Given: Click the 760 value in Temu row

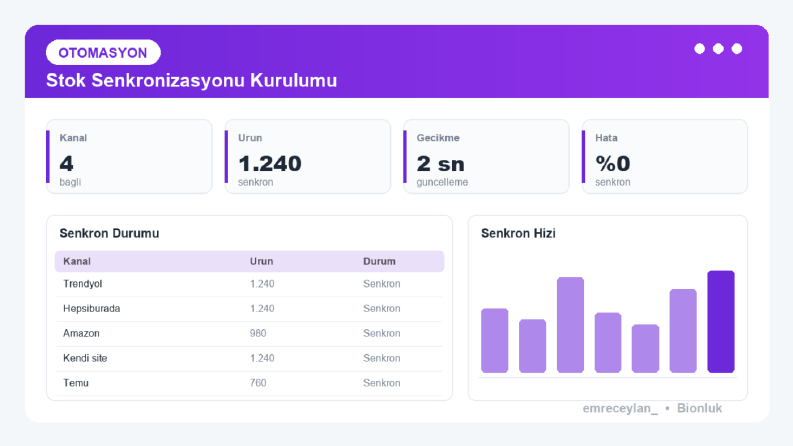Looking at the screenshot, I should tap(258, 383).
